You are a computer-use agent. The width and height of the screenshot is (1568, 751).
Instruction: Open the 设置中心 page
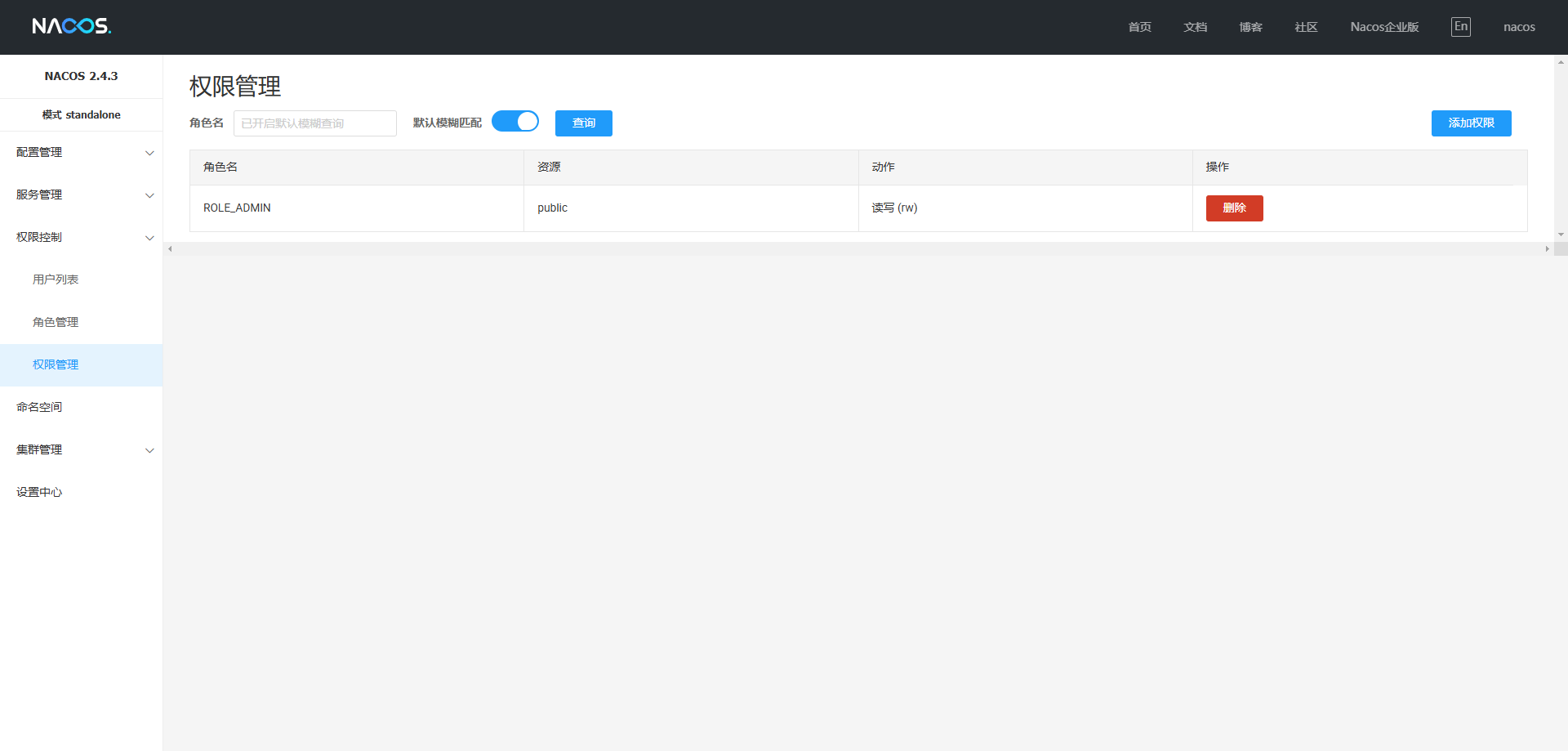81,493
